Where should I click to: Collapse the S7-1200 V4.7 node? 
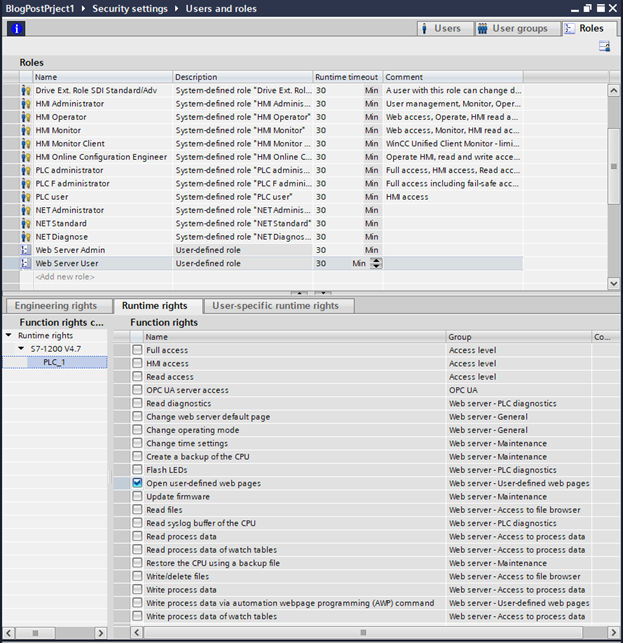click(x=21, y=349)
